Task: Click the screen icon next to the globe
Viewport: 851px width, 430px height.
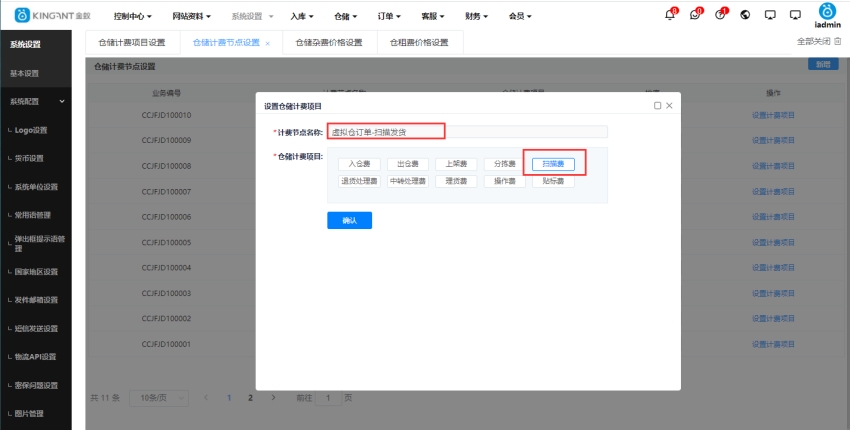Action: tap(770, 15)
